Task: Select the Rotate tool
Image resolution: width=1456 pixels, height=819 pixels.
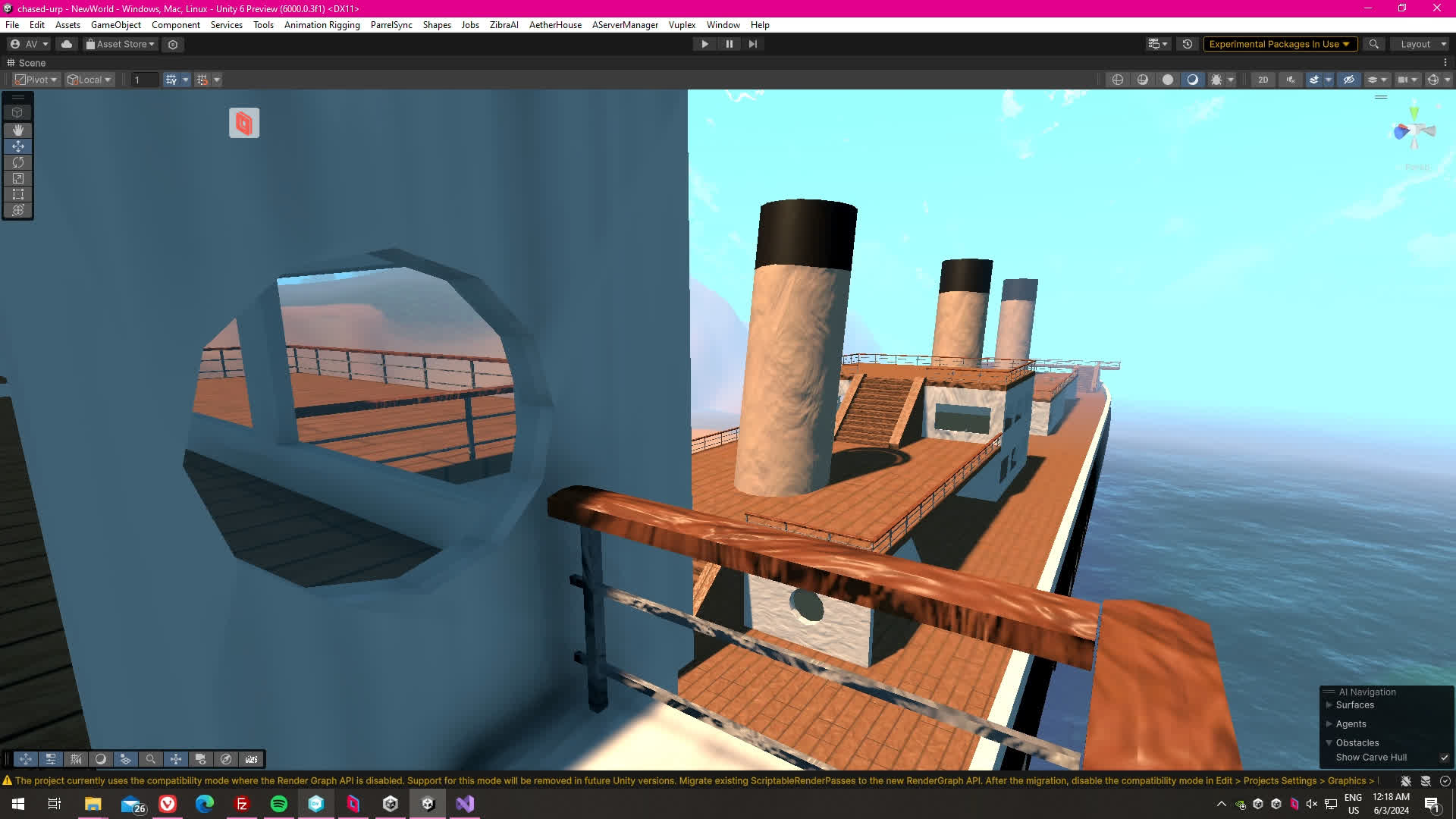Action: pyautogui.click(x=18, y=162)
